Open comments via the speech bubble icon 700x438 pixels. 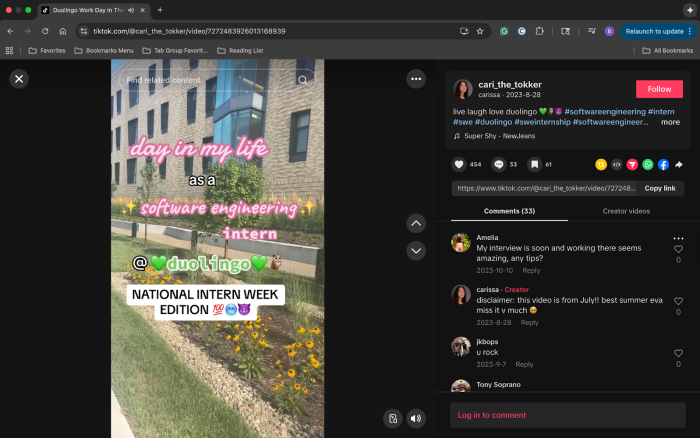tap(498, 164)
